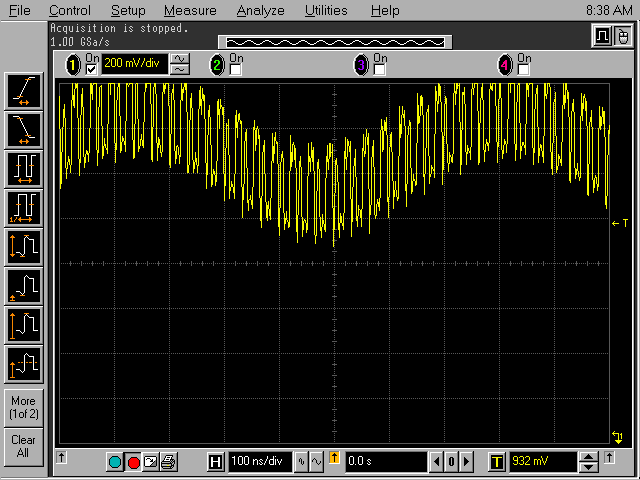Viewport: 640px width, 480px height.
Task: Turn on channel 4 checkbox
Action: [524, 69]
